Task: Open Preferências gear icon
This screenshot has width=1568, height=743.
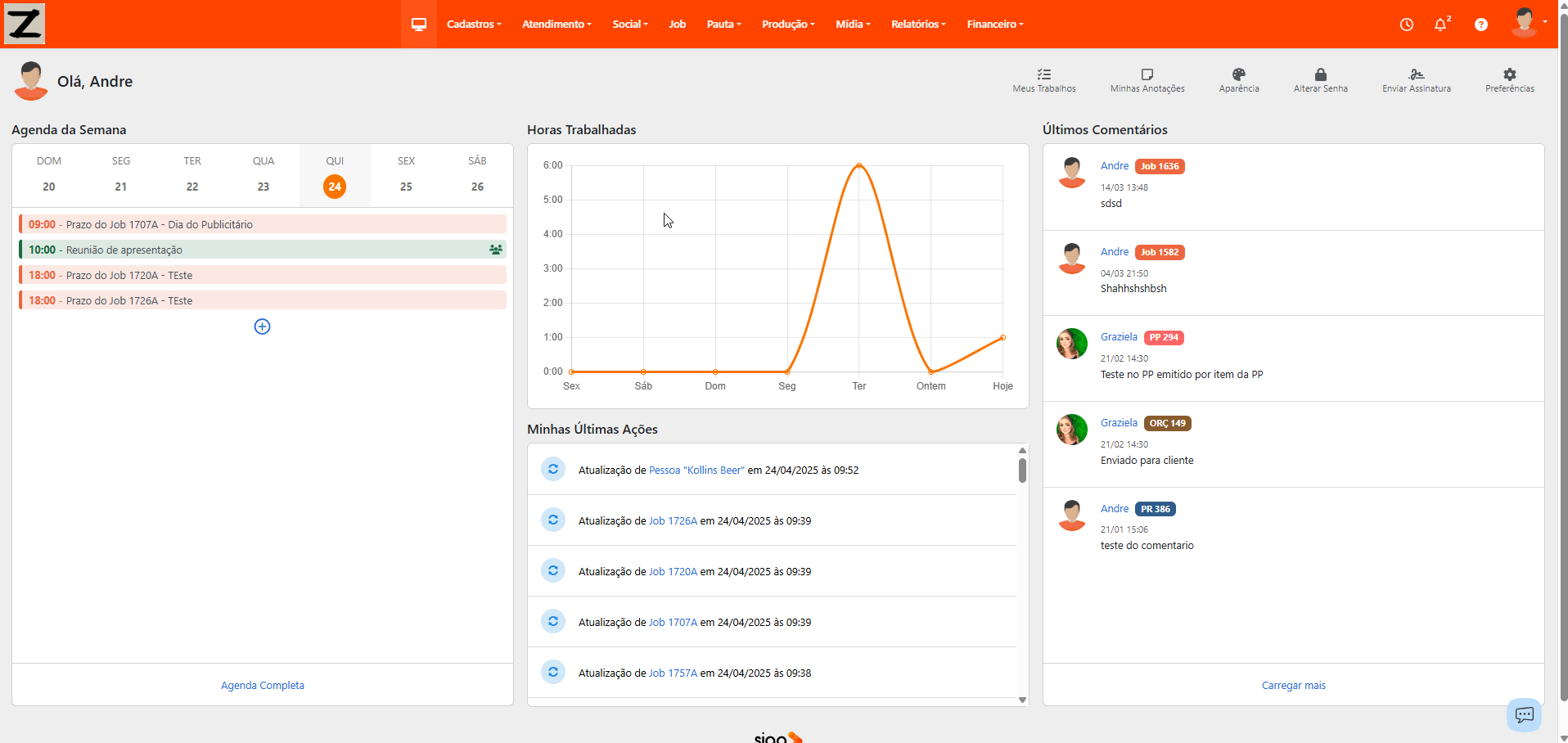Action: [1509, 74]
